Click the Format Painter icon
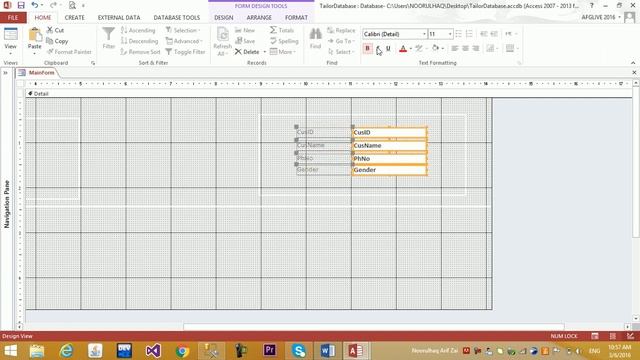 tap(50, 52)
